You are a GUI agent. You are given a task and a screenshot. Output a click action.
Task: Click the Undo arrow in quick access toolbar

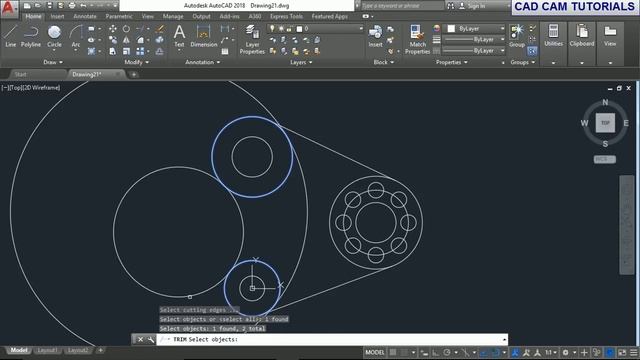tap(83, 6)
